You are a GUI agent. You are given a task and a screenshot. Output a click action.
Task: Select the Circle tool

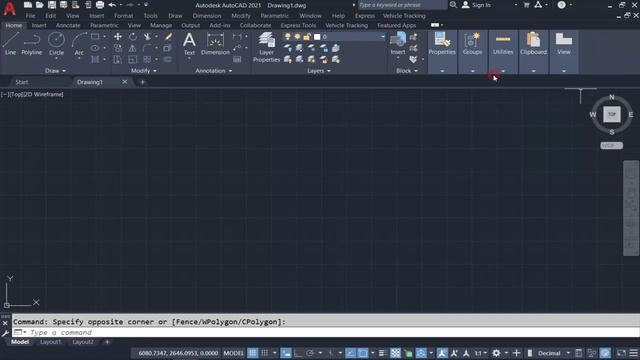(x=56, y=44)
